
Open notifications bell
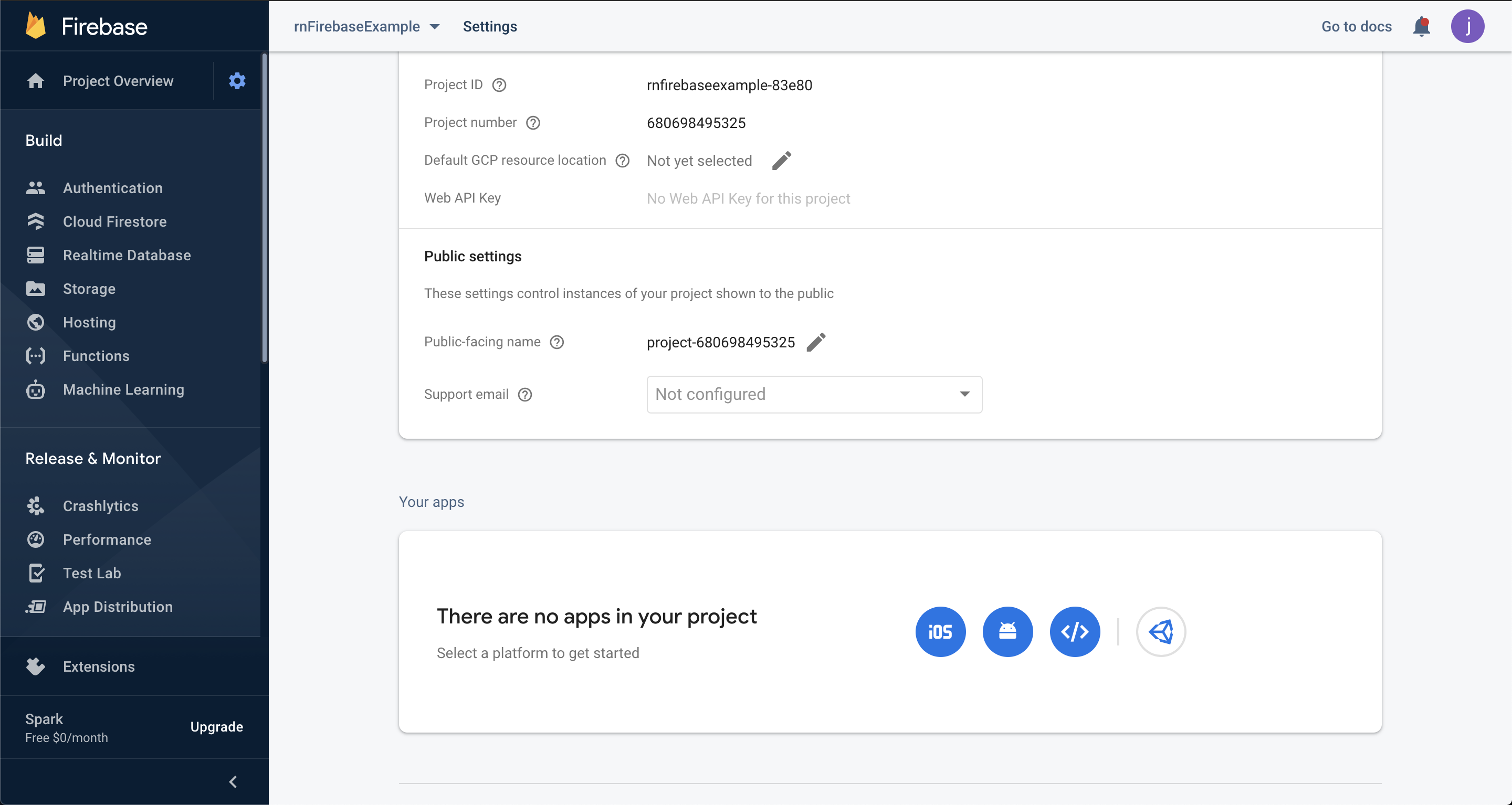(x=1421, y=26)
